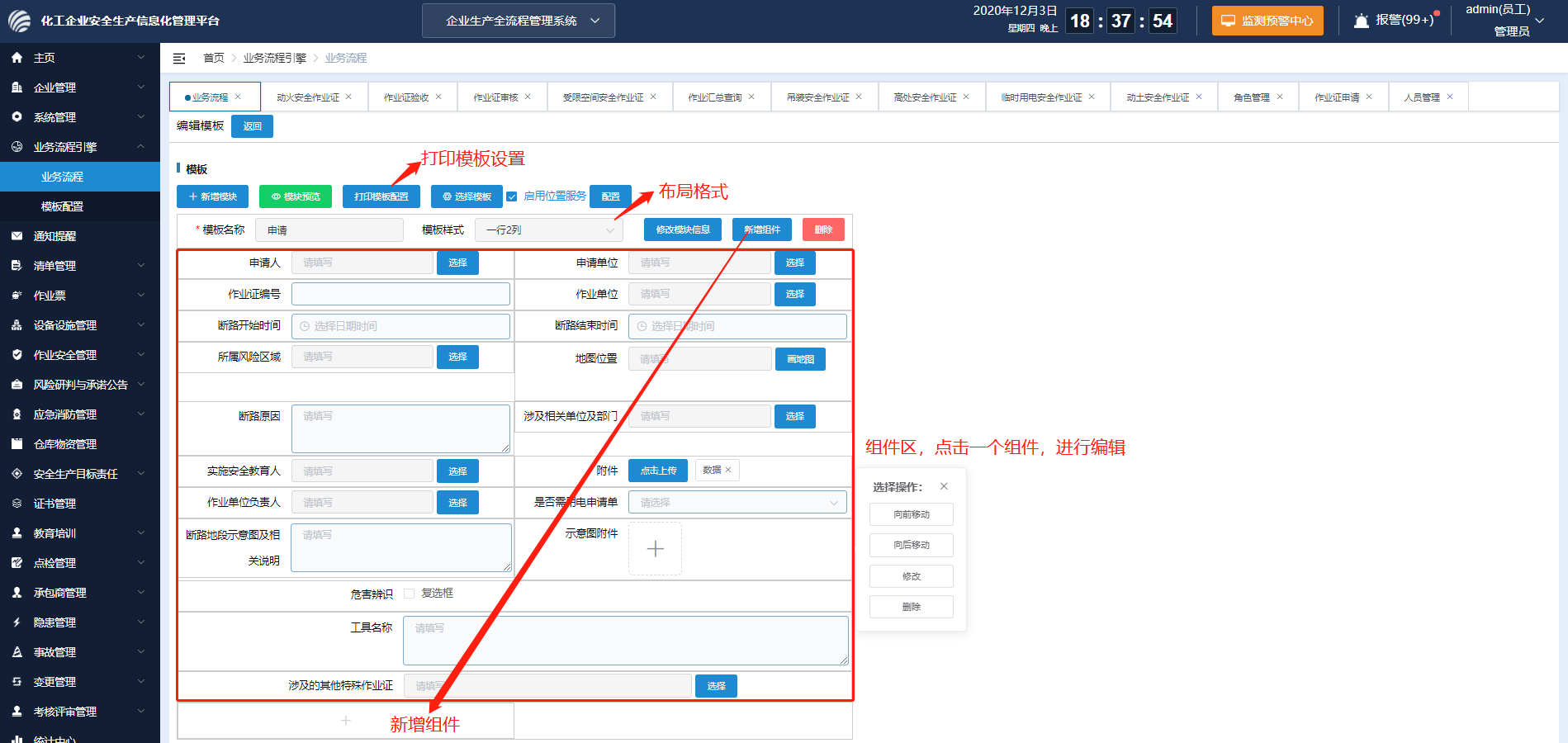Click the 承包商管理 sidebar icon

(17, 593)
